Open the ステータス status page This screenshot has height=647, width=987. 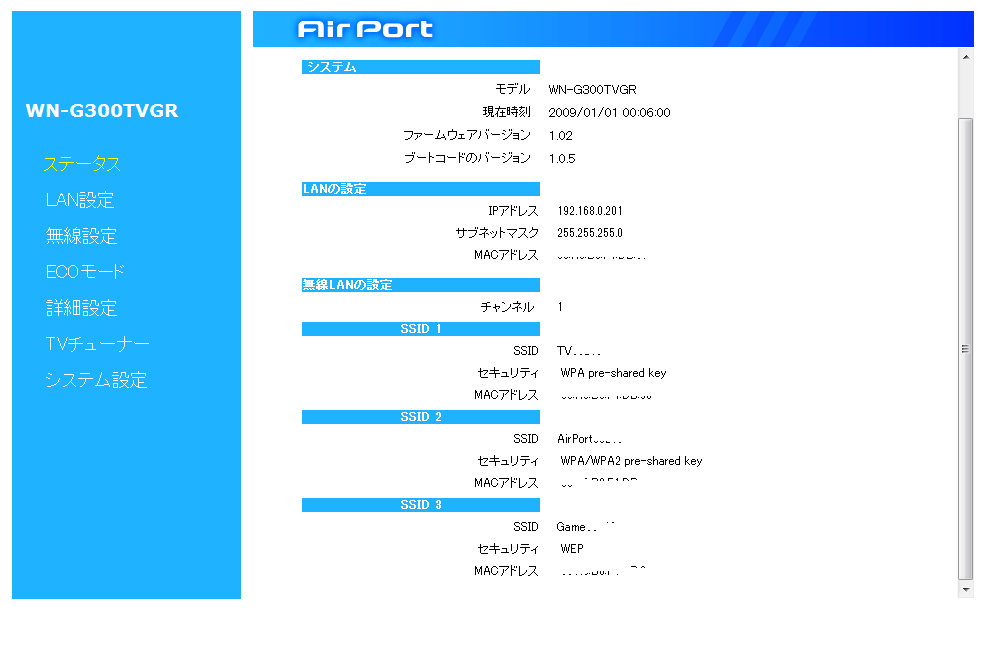(82, 164)
